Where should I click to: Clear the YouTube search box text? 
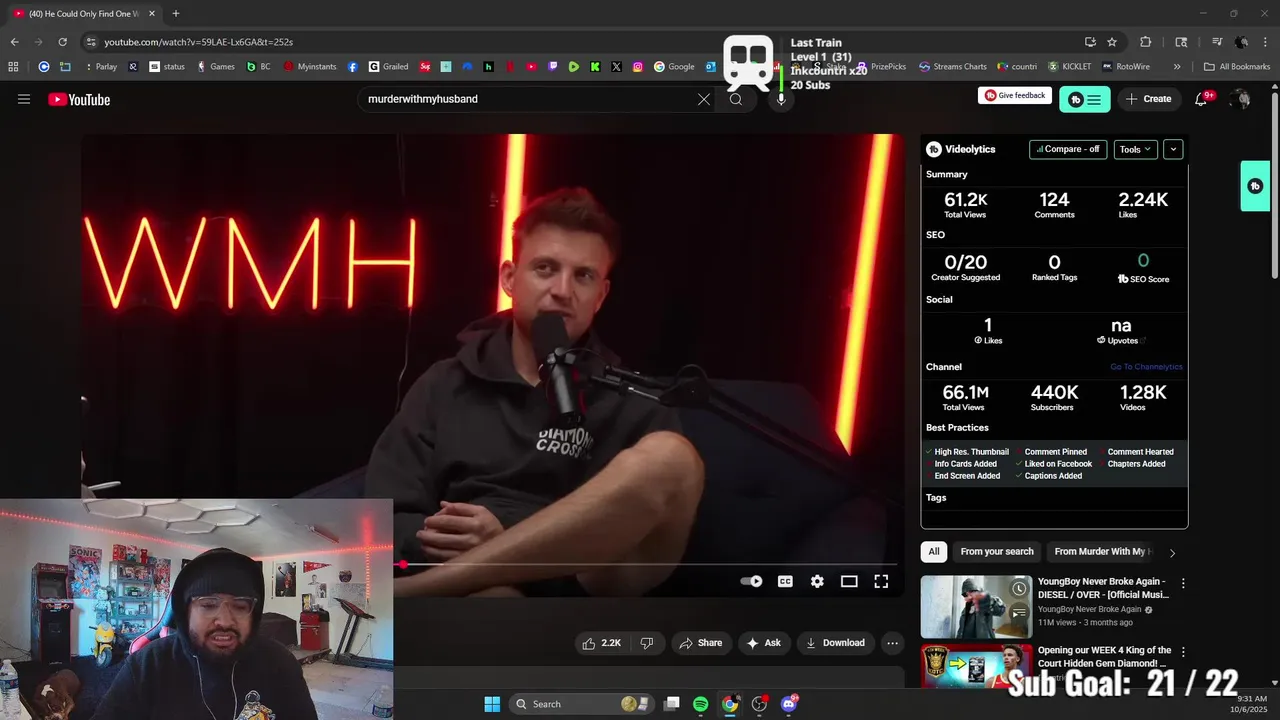(x=704, y=99)
